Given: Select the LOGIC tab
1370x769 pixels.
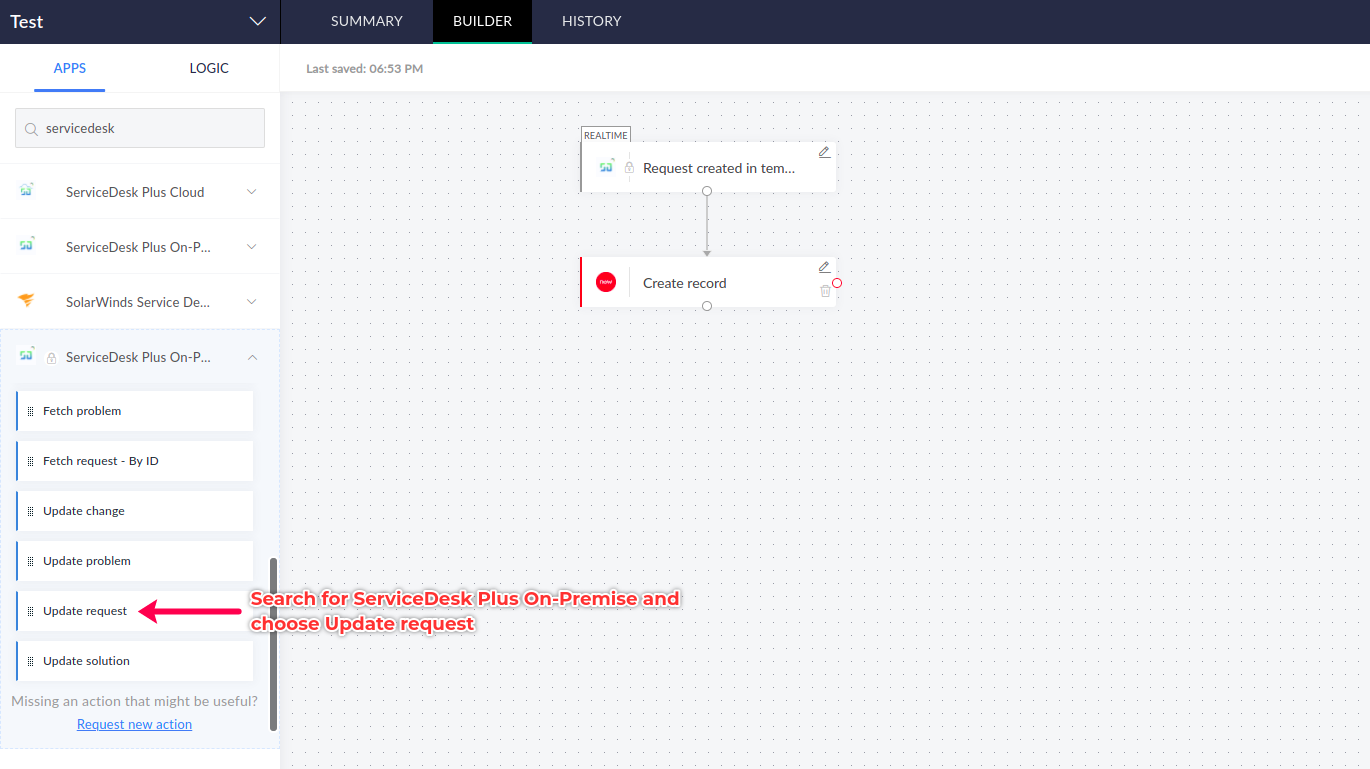Looking at the screenshot, I should (209, 68).
